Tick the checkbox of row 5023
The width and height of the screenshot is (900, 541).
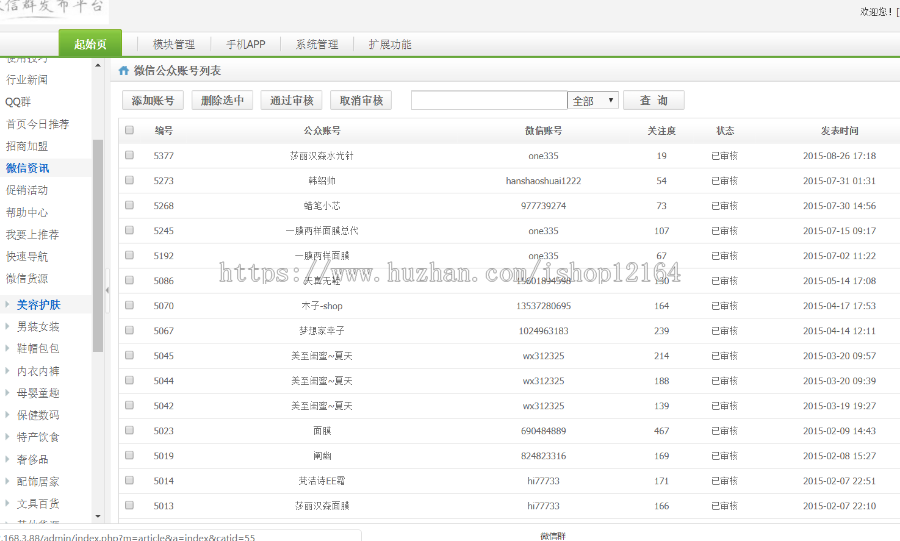tap(130, 430)
